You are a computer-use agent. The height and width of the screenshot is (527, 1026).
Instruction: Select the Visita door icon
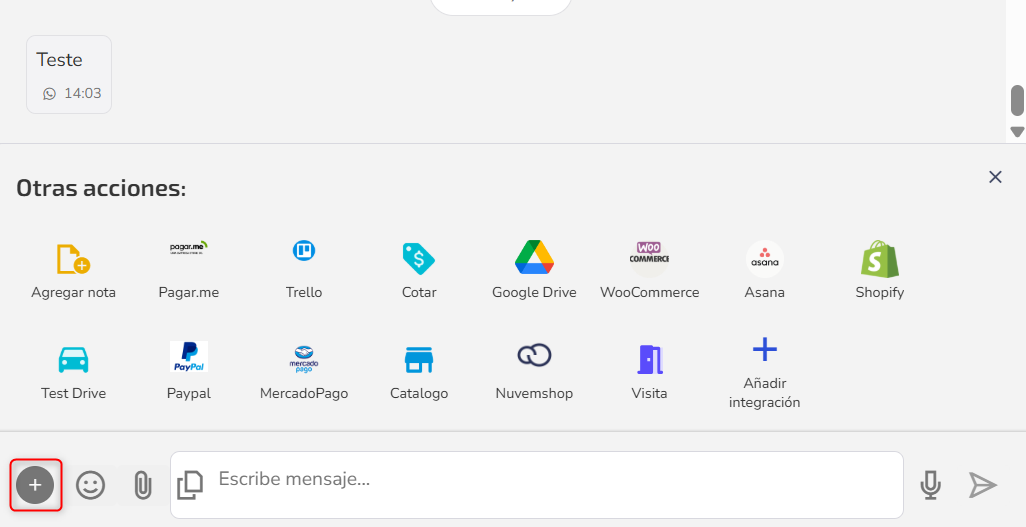(x=649, y=359)
